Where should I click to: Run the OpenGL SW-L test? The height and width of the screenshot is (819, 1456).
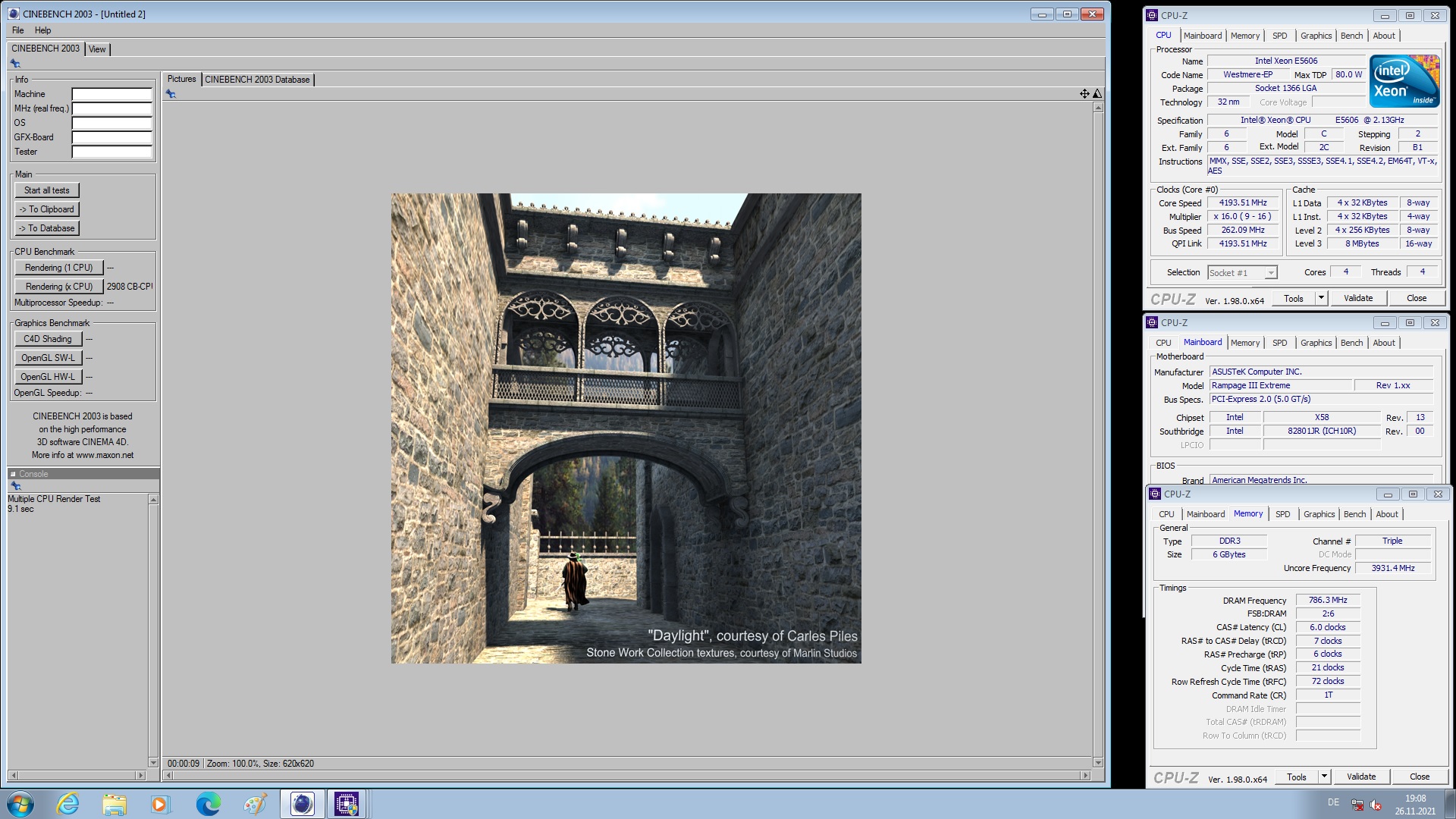(48, 358)
